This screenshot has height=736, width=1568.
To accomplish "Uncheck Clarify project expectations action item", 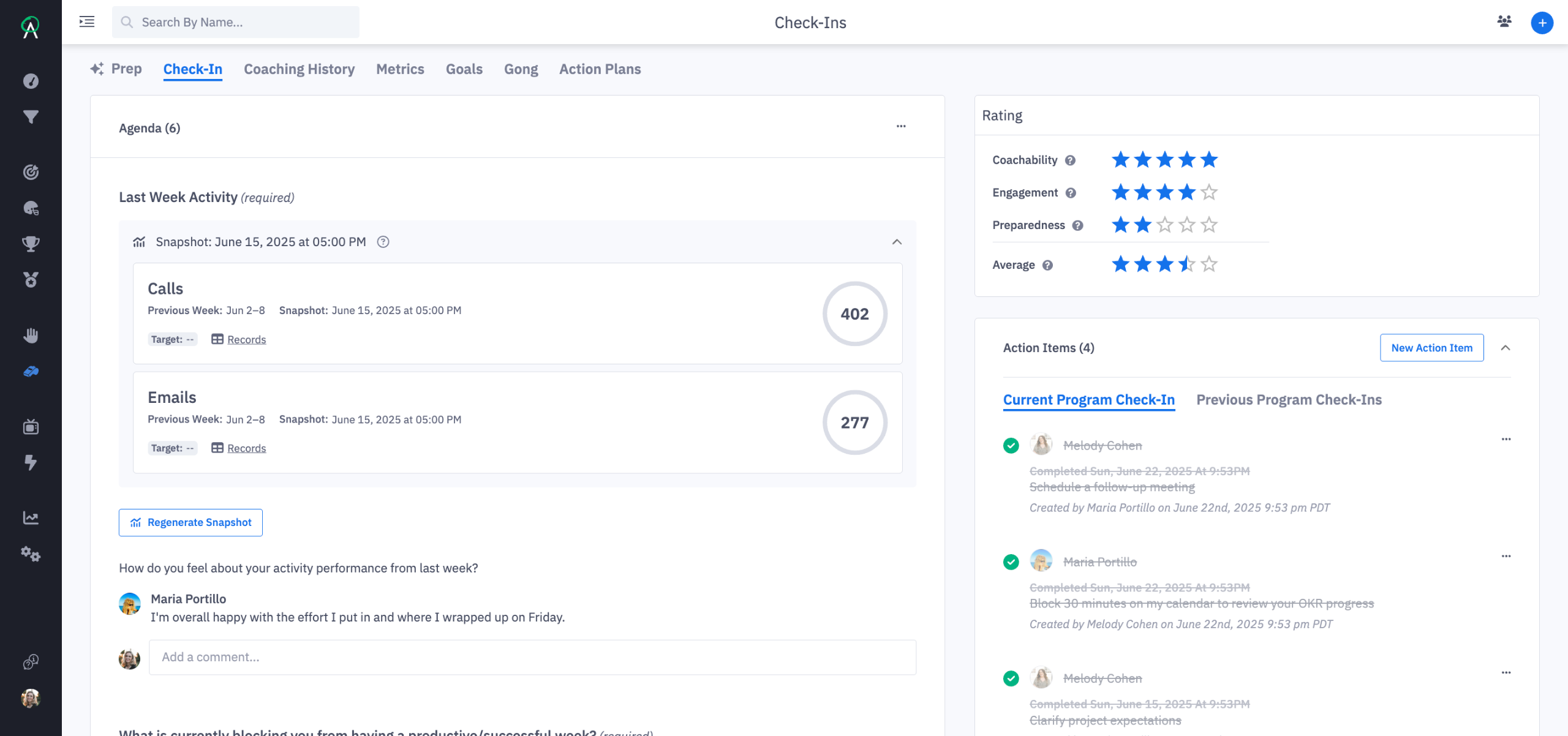I will click(1011, 678).
